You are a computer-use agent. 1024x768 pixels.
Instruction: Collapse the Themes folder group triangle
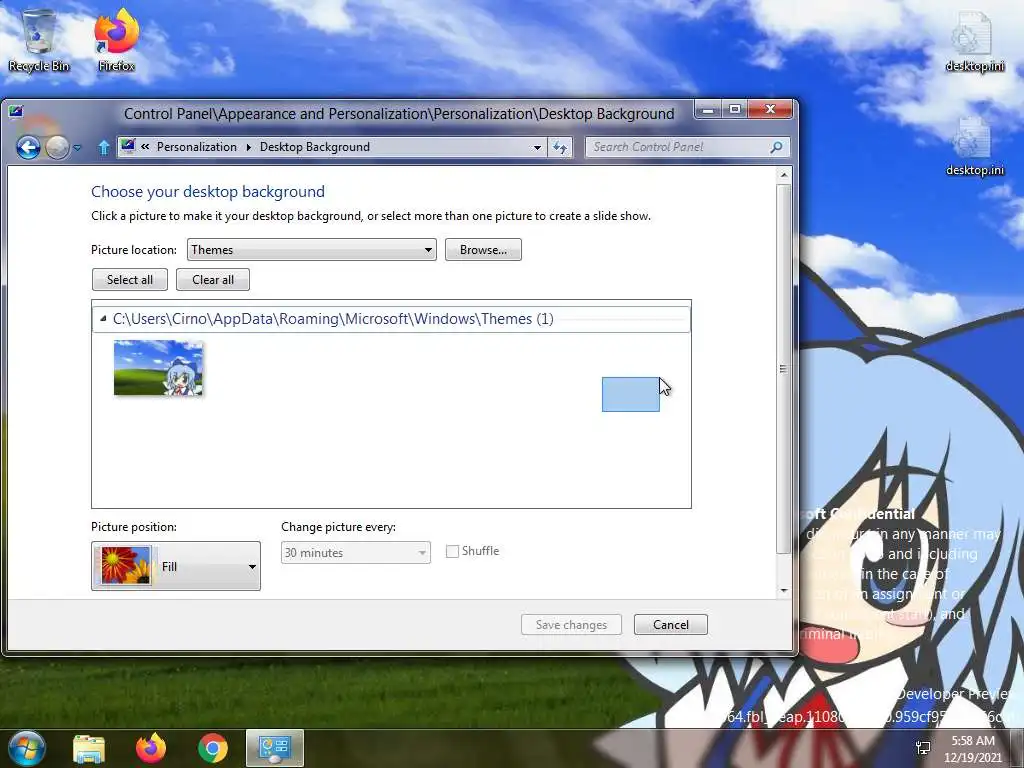(103, 319)
